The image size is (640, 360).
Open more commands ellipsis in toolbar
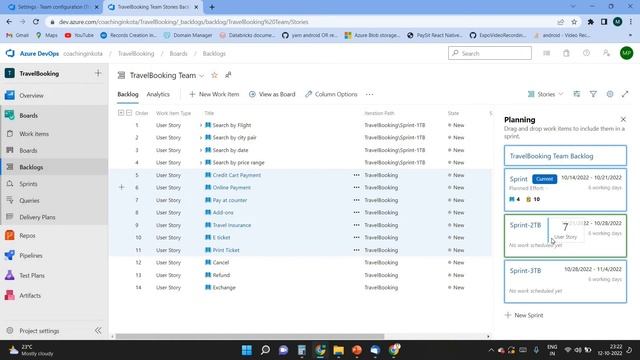coord(369,94)
